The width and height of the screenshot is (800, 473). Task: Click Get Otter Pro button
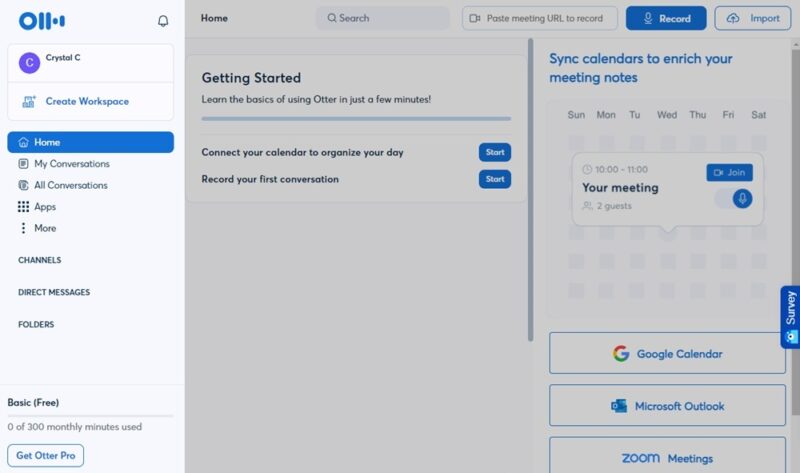point(45,456)
